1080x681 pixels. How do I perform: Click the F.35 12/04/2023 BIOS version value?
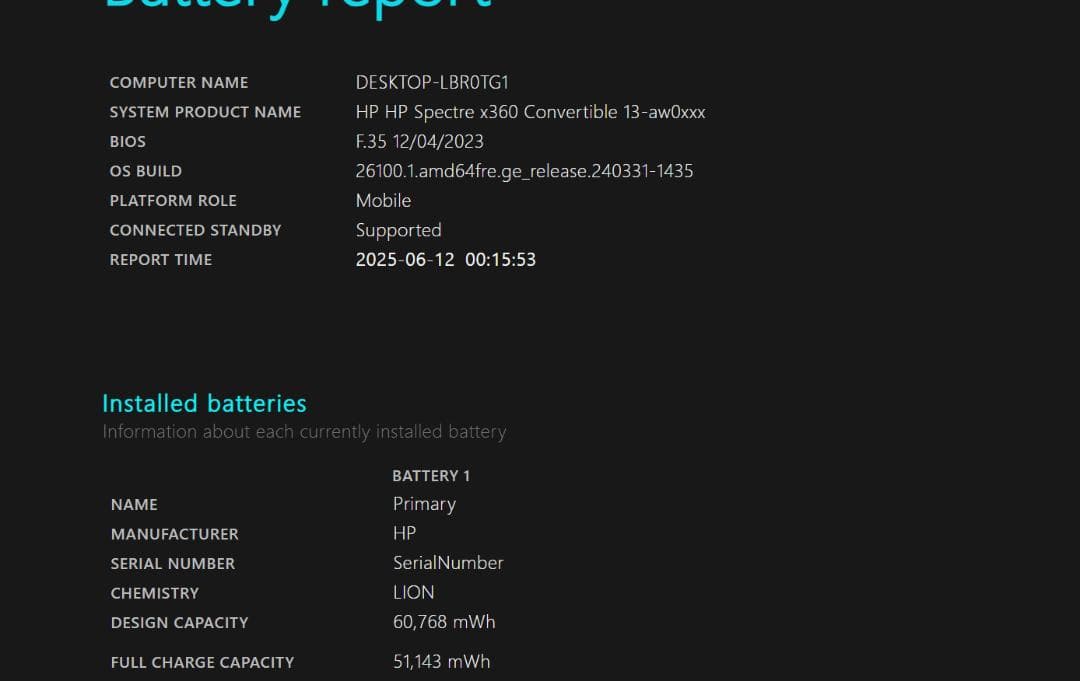[420, 141]
